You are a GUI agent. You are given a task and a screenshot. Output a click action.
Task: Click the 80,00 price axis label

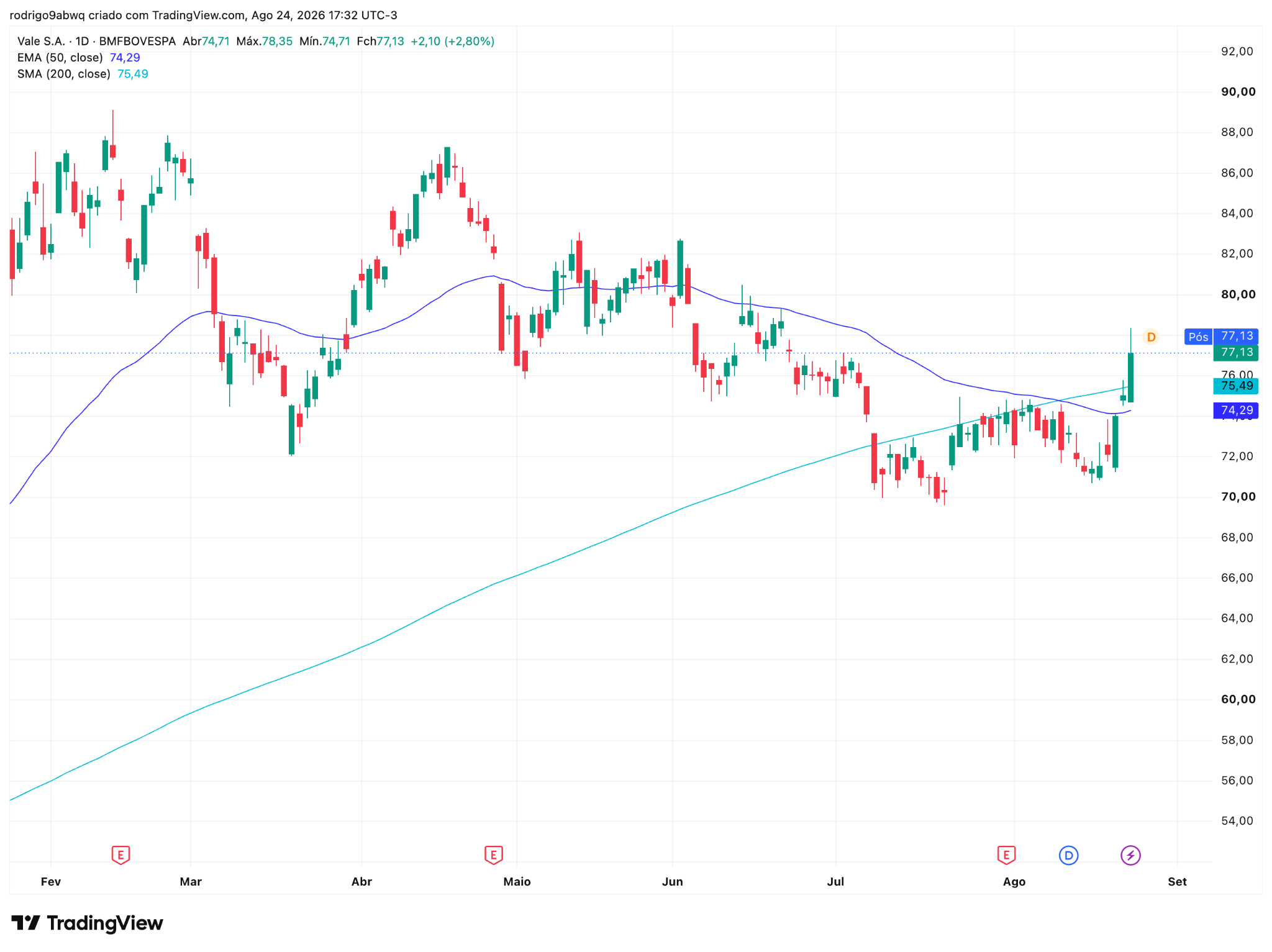pyautogui.click(x=1238, y=294)
